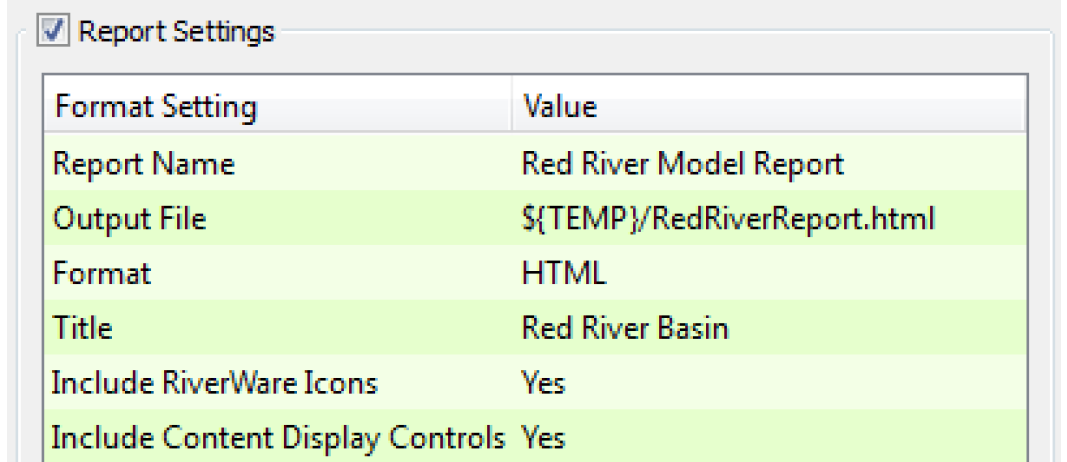
Task: Edit the Red River Basin title value
Action: click(x=624, y=327)
